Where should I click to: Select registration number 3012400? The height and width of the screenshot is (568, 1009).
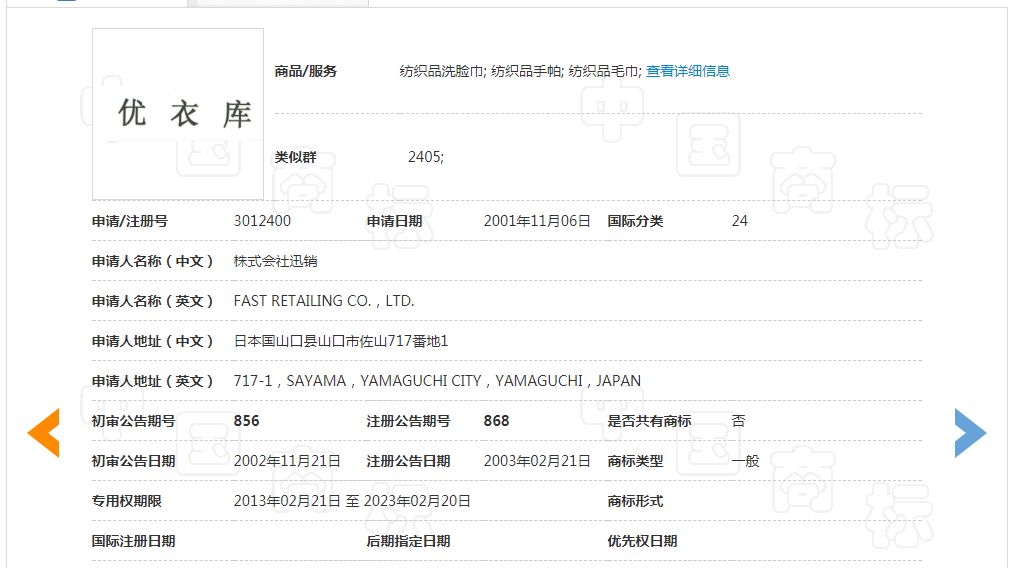(262, 221)
